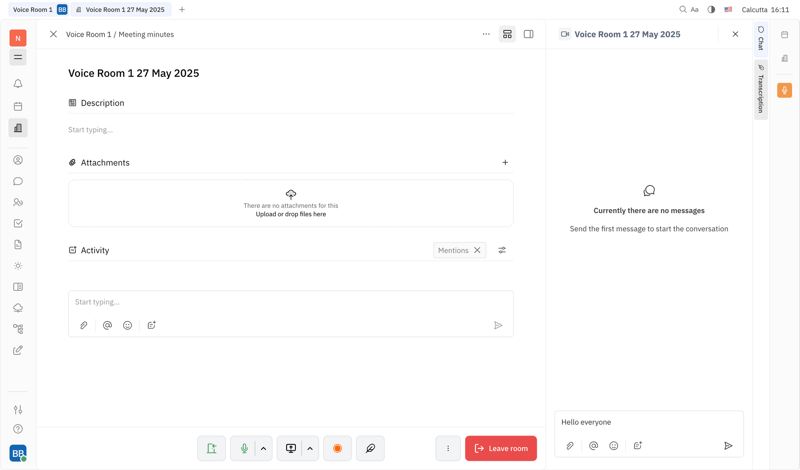Open the book panel icon in the left sidebar
Viewport: 800px width, 470px height.
coord(18,286)
